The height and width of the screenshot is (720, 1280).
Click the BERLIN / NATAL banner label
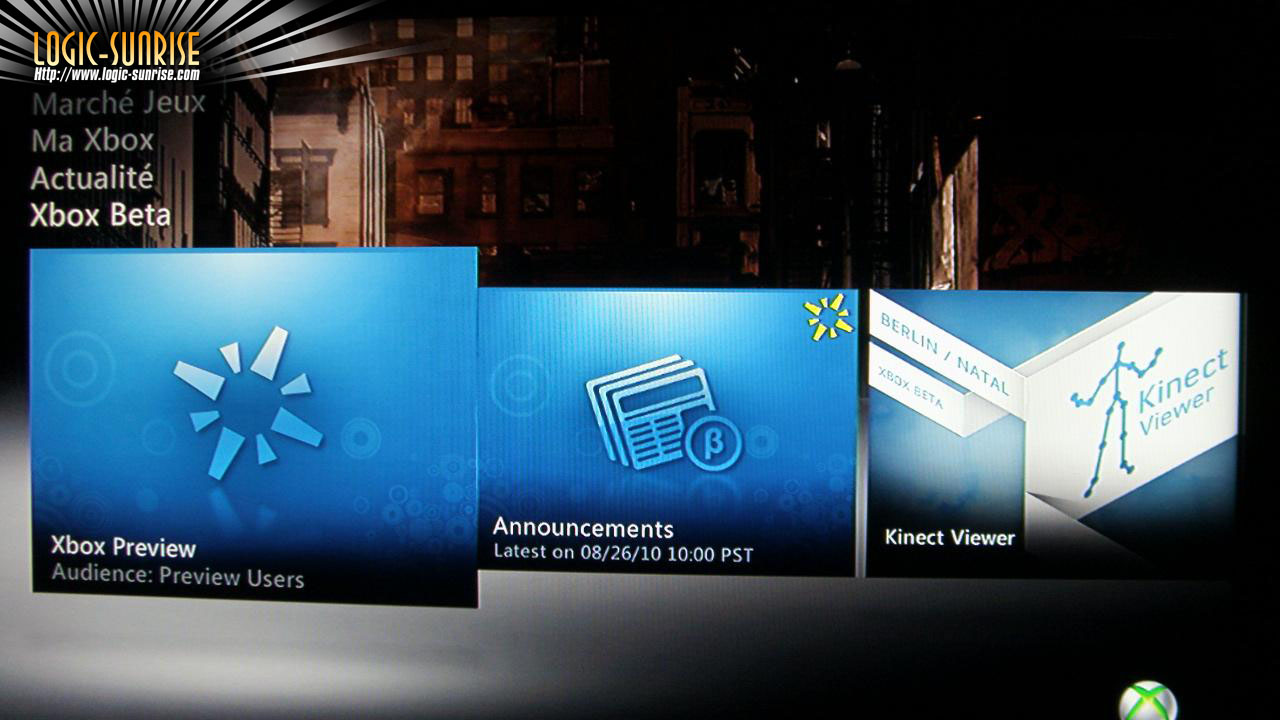[944, 356]
